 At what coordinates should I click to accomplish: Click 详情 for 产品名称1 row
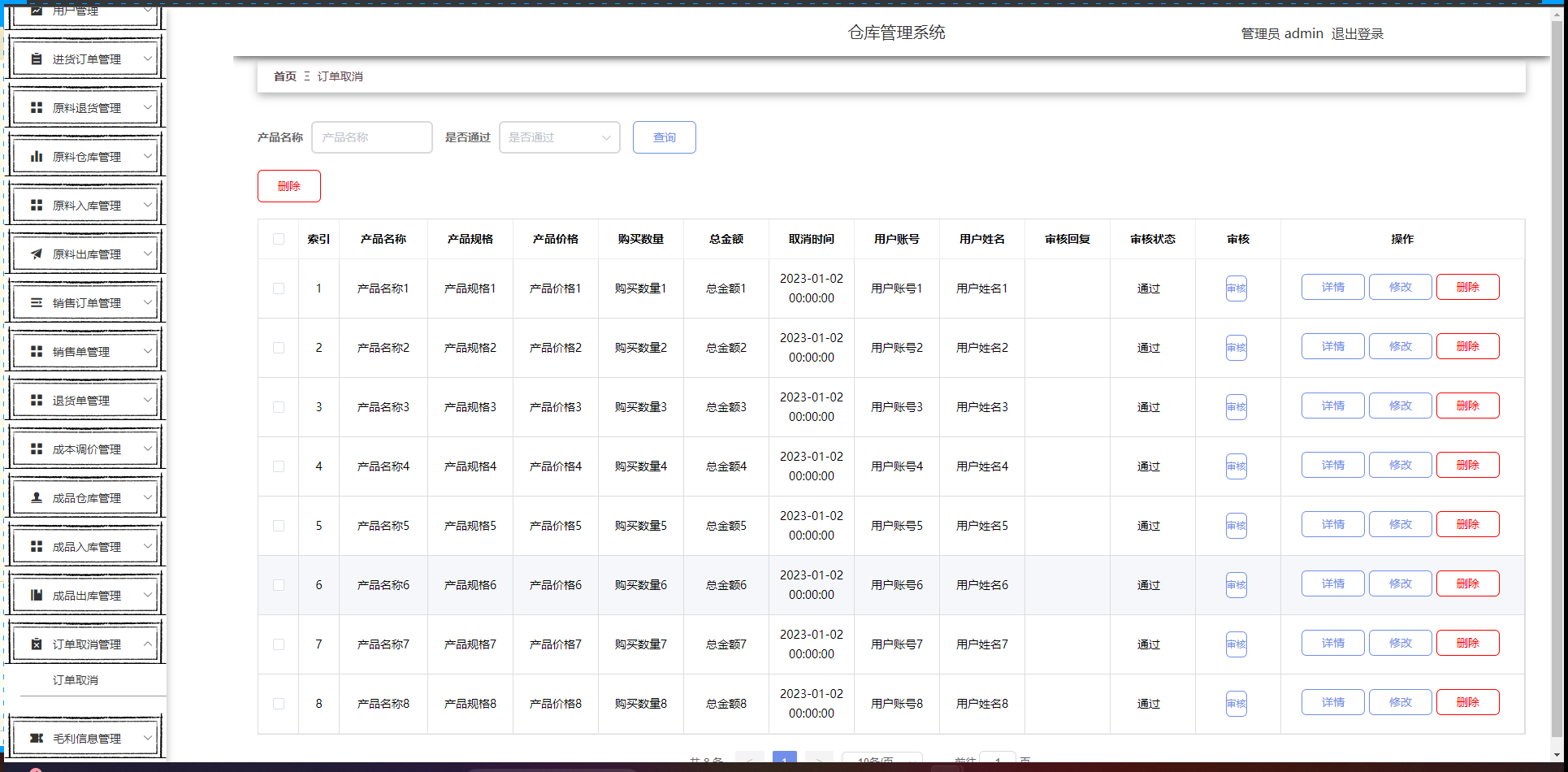(x=1333, y=287)
